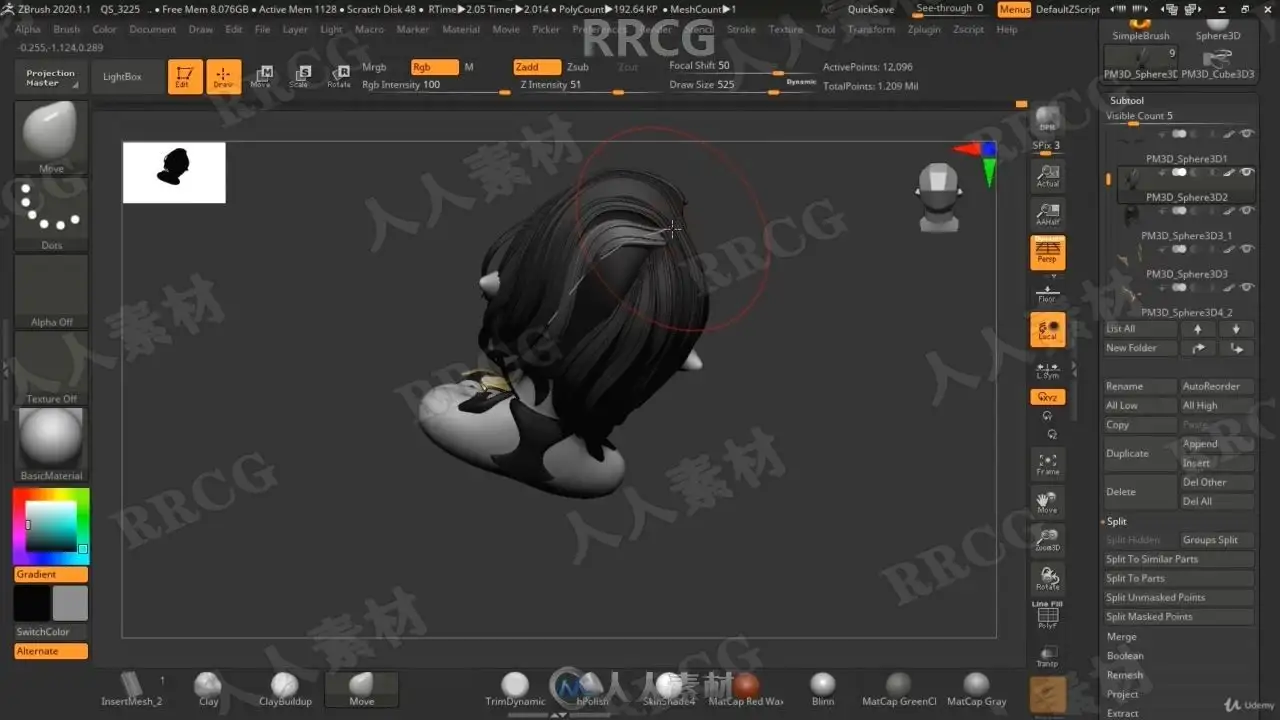Expand the Boolean section
This screenshot has height=720, width=1280.
click(1125, 656)
